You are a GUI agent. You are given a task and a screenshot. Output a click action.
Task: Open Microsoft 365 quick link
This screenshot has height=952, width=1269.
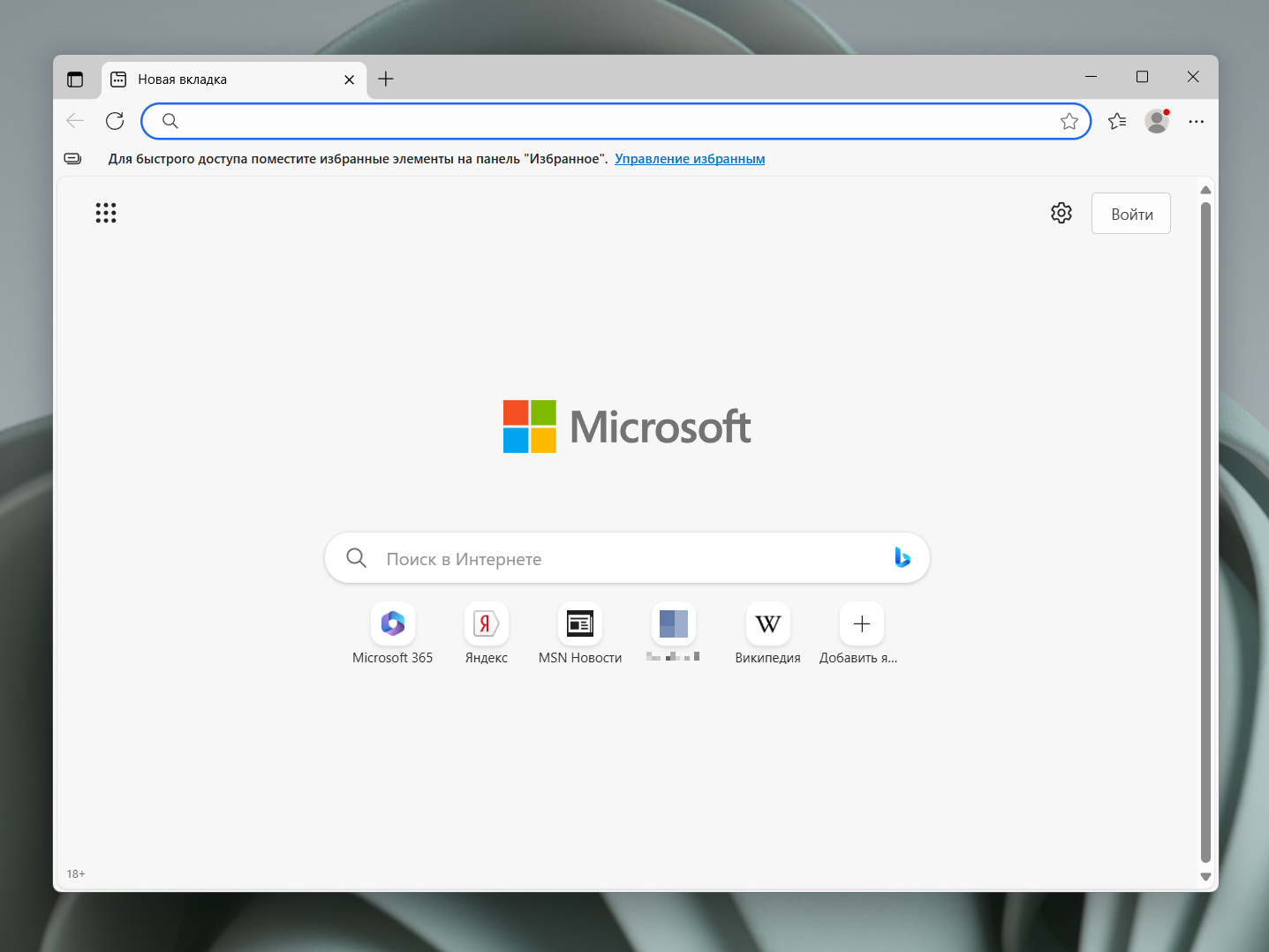coord(393,624)
